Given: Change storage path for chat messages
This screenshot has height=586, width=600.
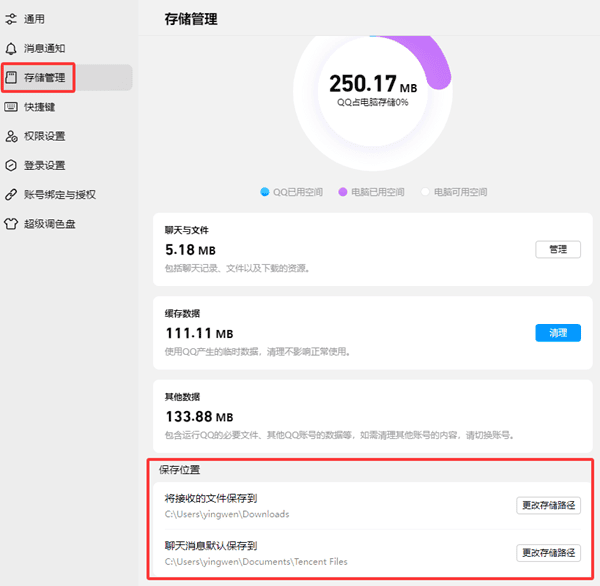Looking at the screenshot, I should click(548, 553).
